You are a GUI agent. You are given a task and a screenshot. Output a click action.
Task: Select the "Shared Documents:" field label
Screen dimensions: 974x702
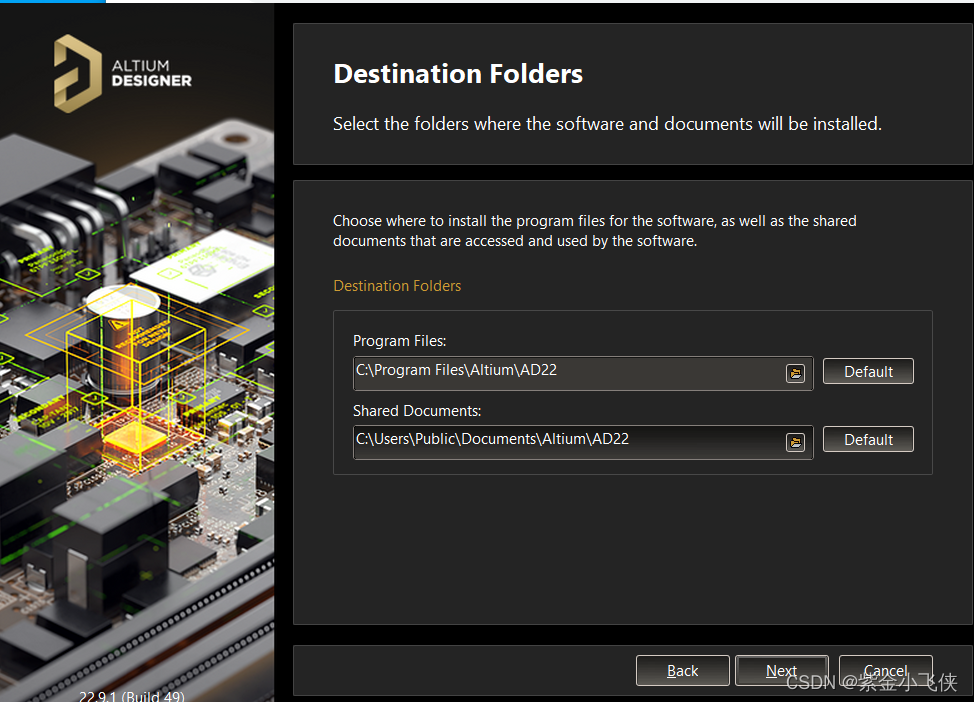click(417, 411)
